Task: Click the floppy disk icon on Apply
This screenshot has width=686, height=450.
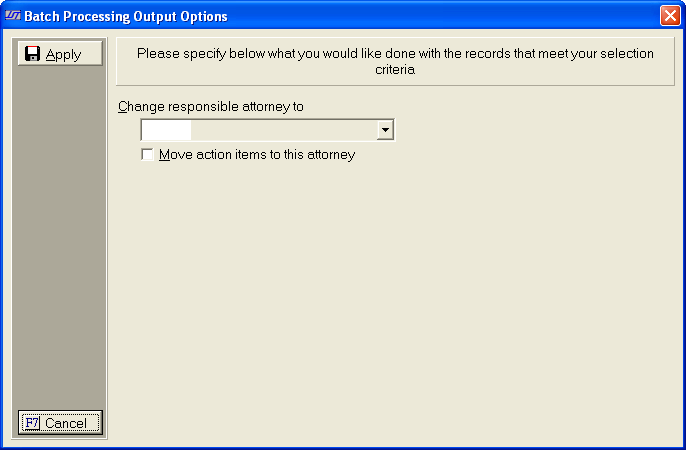Action: coord(33,54)
